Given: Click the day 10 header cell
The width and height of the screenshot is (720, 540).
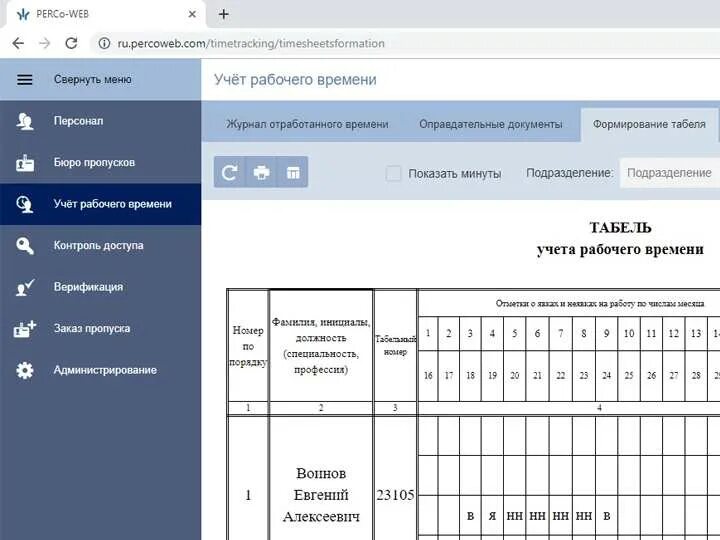Looking at the screenshot, I should (629, 333).
